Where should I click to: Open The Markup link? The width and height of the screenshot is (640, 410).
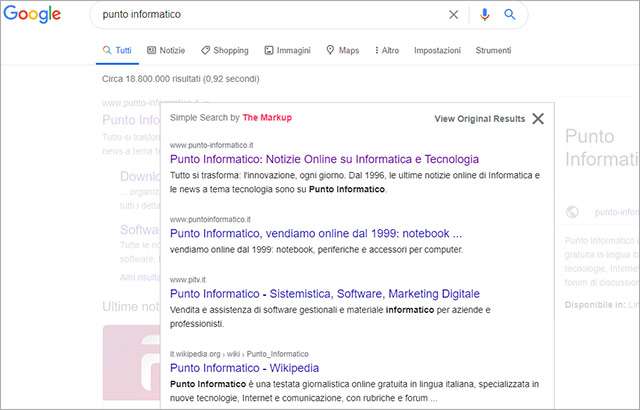point(267,117)
